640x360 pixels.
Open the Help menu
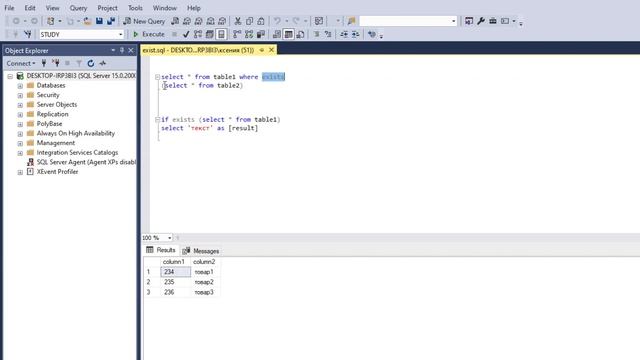click(193, 8)
